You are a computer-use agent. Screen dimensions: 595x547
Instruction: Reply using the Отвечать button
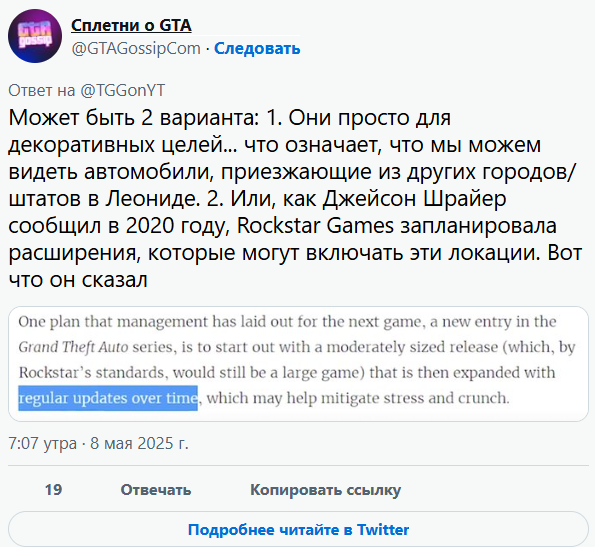(x=156, y=490)
